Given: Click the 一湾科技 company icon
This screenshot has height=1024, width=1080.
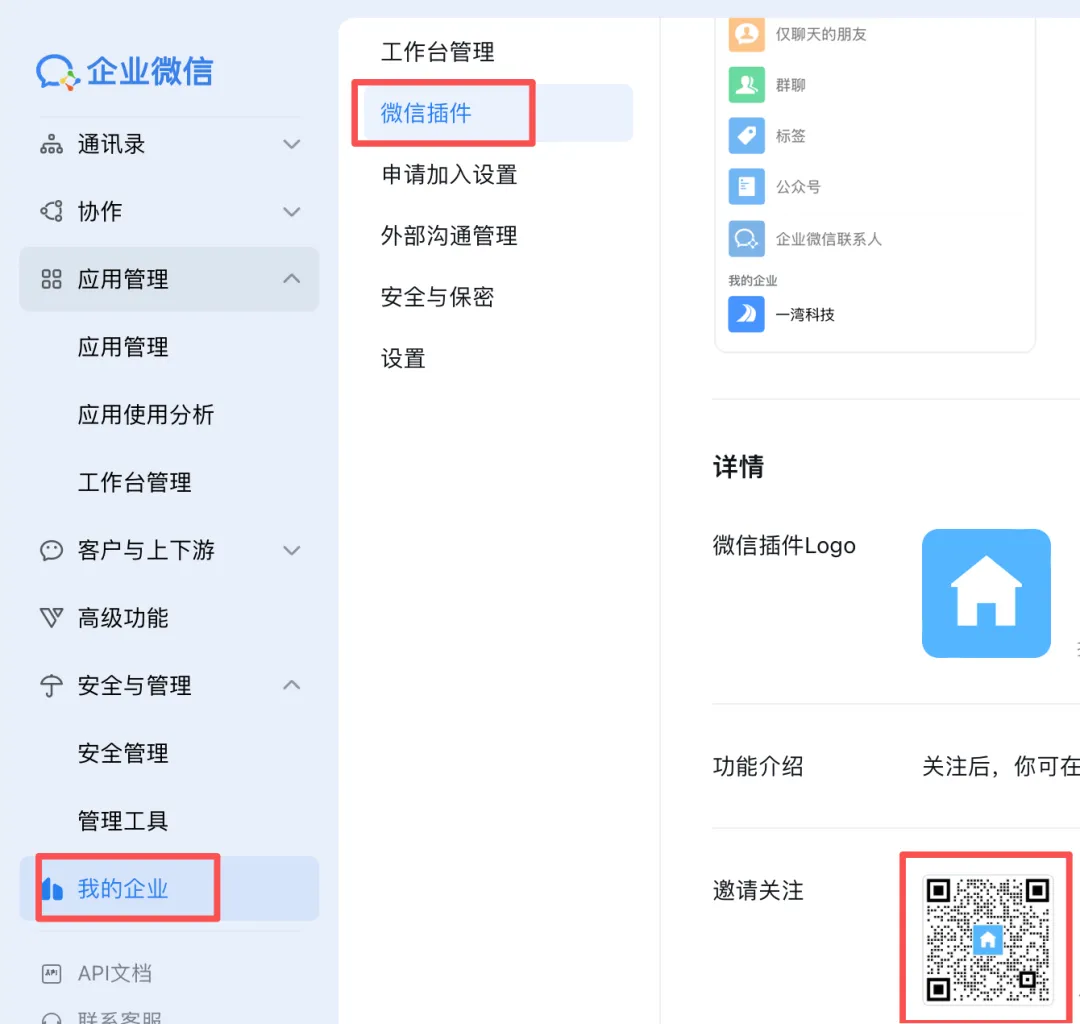Looking at the screenshot, I should click(x=747, y=314).
